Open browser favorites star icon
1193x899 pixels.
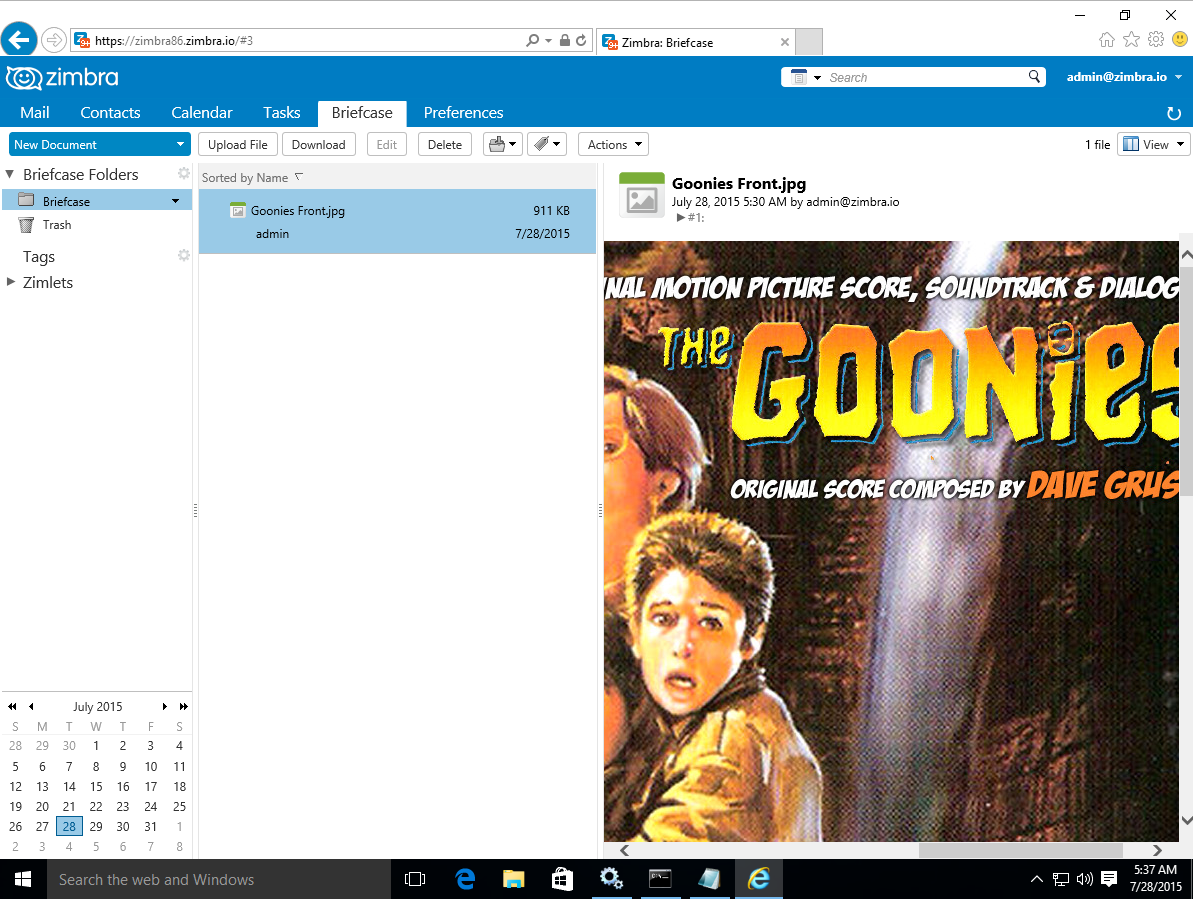tap(1131, 40)
